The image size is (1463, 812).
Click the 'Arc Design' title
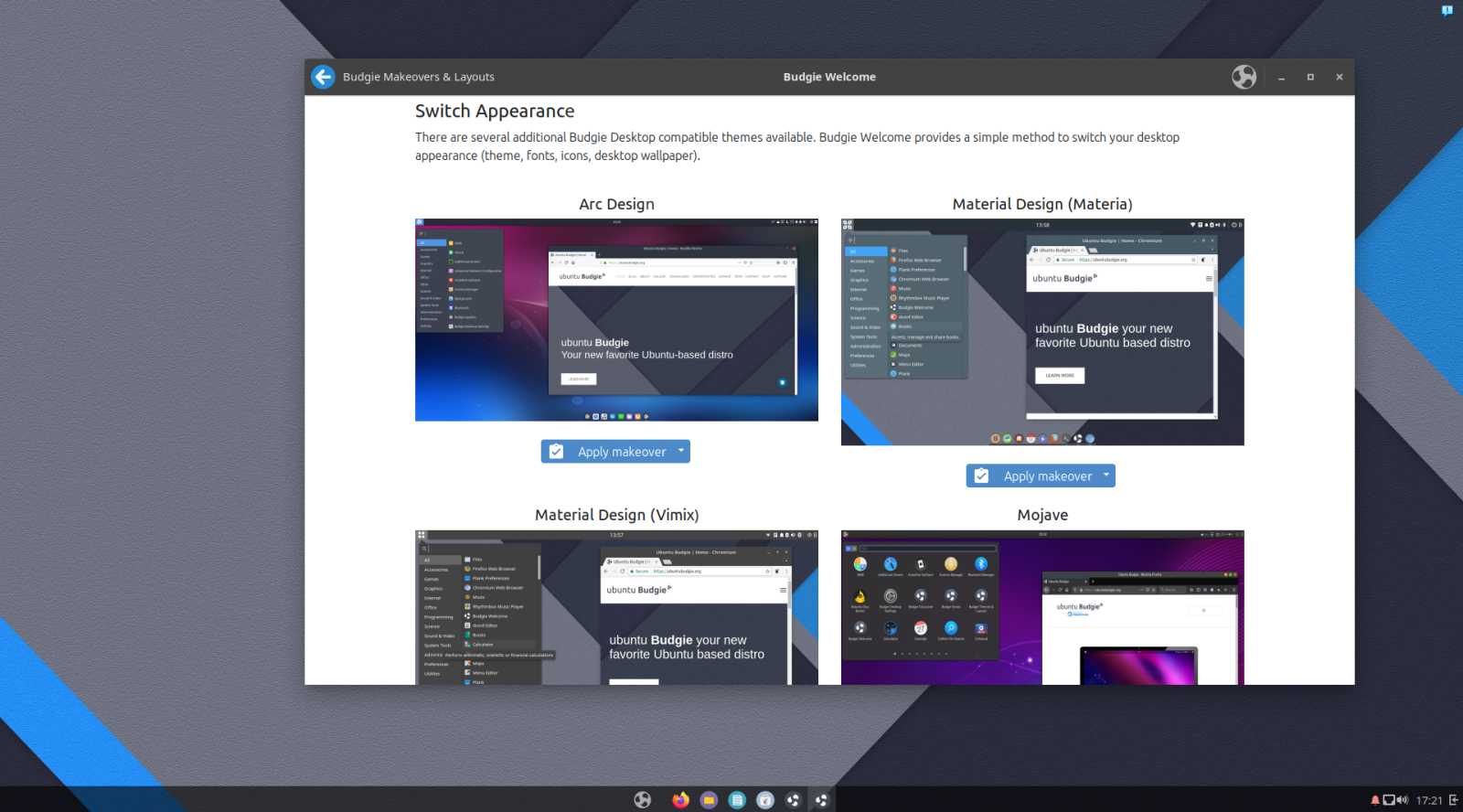(616, 204)
